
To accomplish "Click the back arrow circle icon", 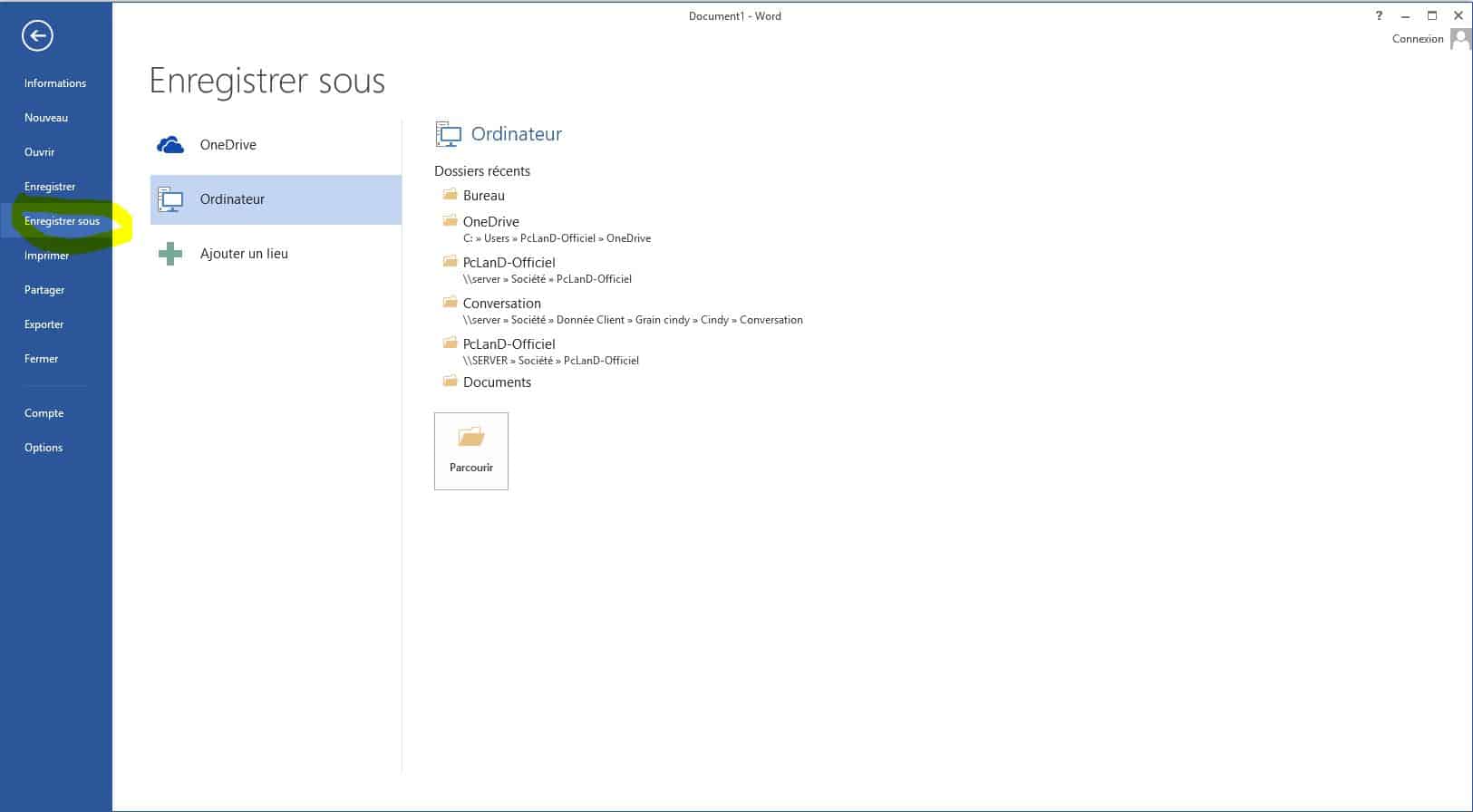I will coord(37,35).
